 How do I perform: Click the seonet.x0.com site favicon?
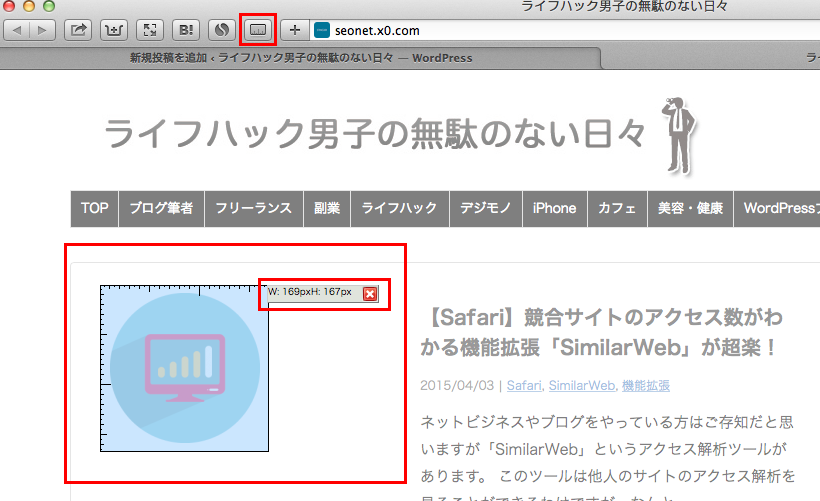pos(322,30)
